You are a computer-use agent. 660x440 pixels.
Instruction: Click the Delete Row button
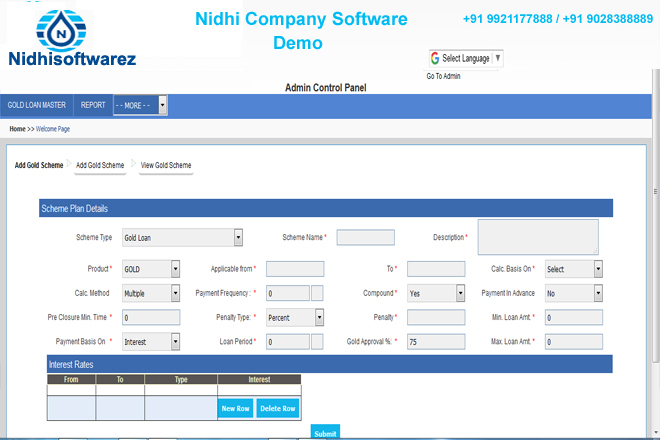click(x=278, y=408)
